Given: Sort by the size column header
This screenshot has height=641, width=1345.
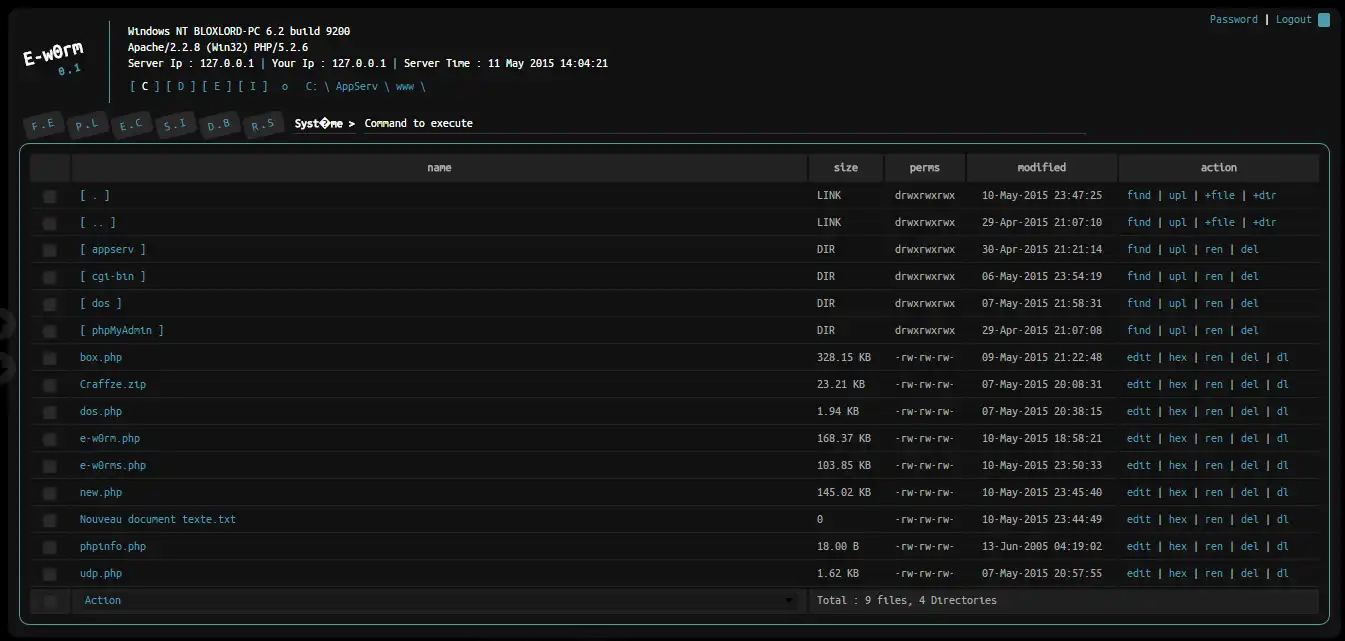Looking at the screenshot, I should click(x=846, y=167).
